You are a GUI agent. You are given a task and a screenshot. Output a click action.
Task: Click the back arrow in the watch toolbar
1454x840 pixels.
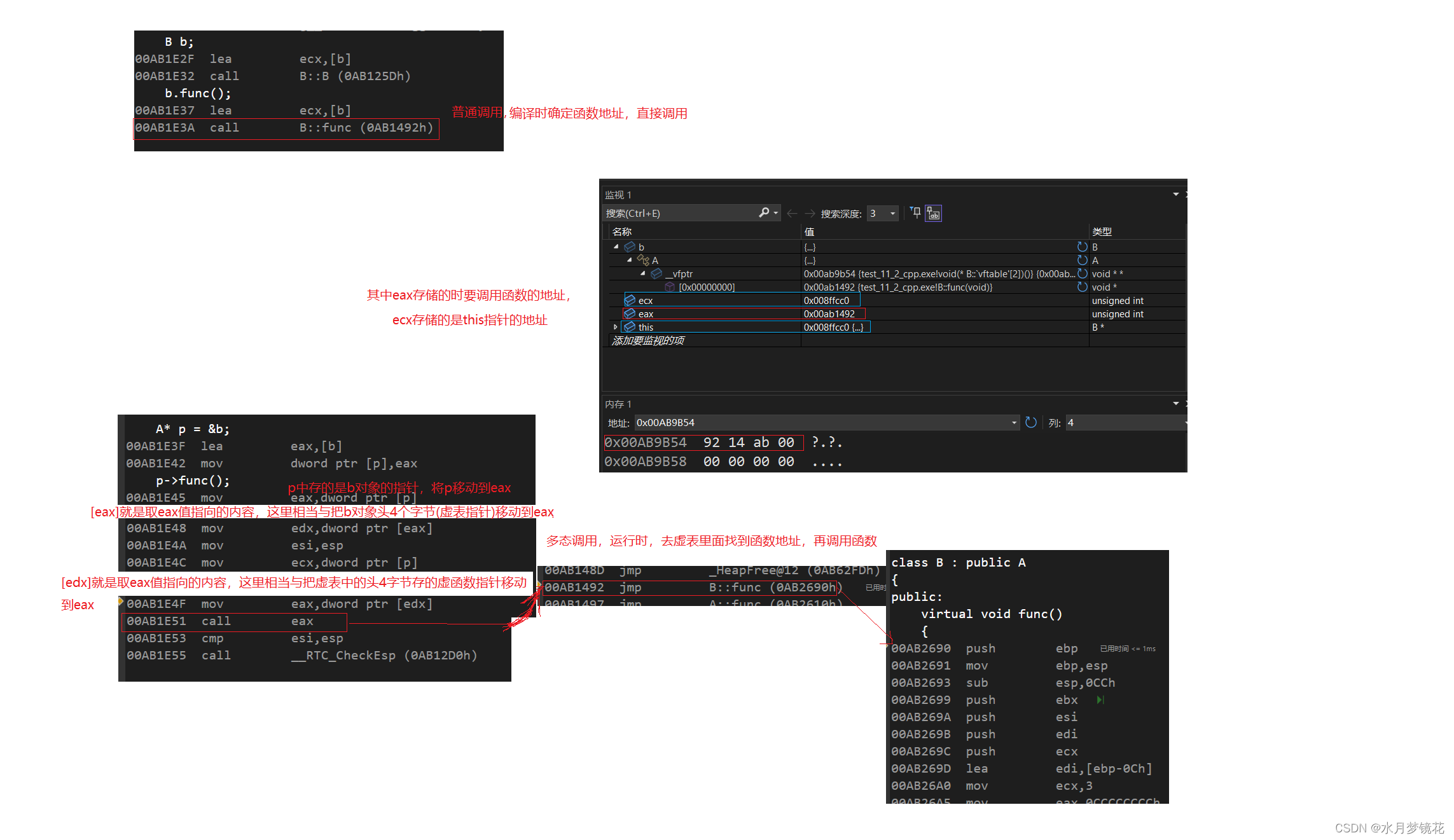[x=792, y=214]
